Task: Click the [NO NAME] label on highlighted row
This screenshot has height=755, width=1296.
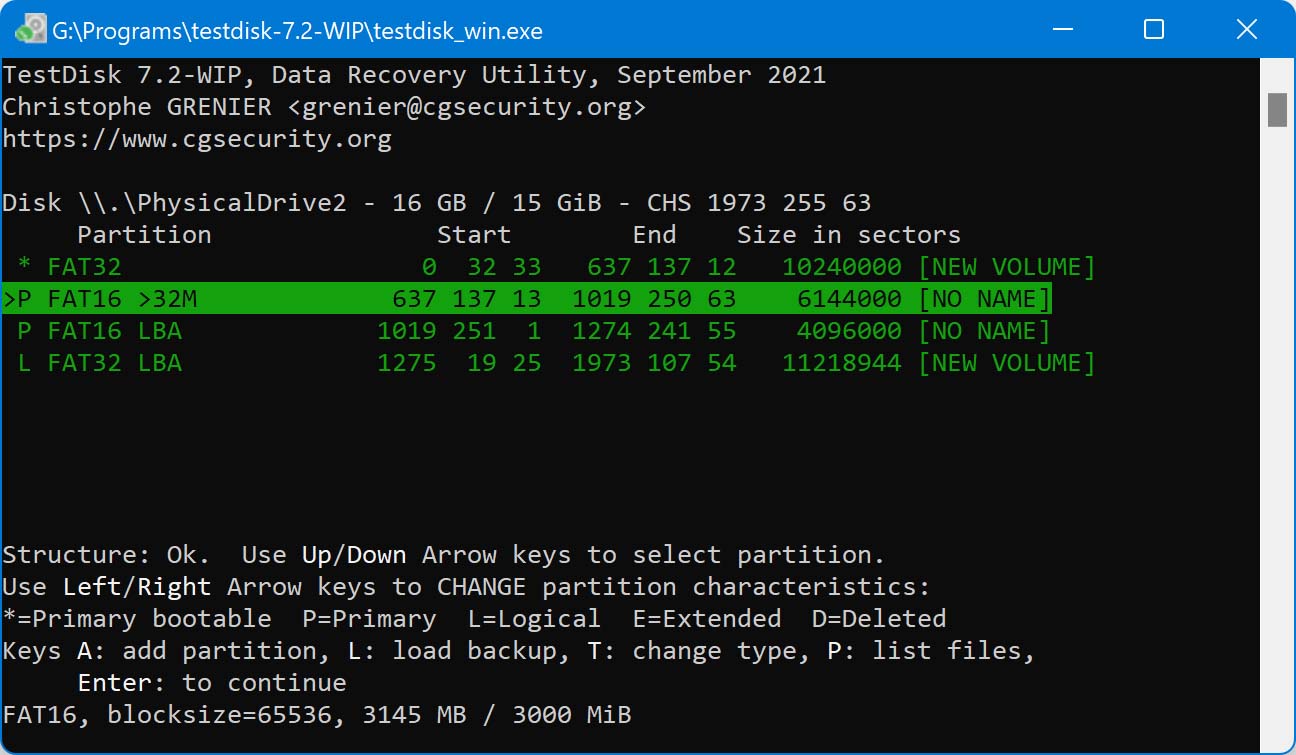Action: [984, 299]
